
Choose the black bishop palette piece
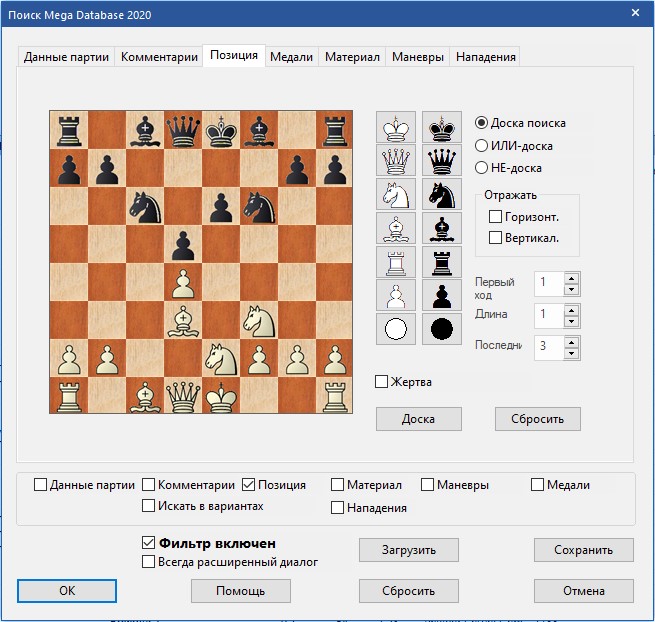(441, 229)
